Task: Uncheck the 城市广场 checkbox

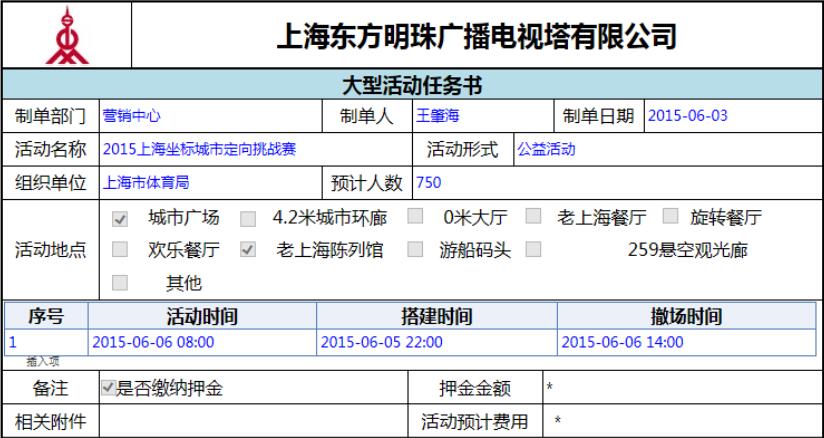Action: [x=120, y=219]
